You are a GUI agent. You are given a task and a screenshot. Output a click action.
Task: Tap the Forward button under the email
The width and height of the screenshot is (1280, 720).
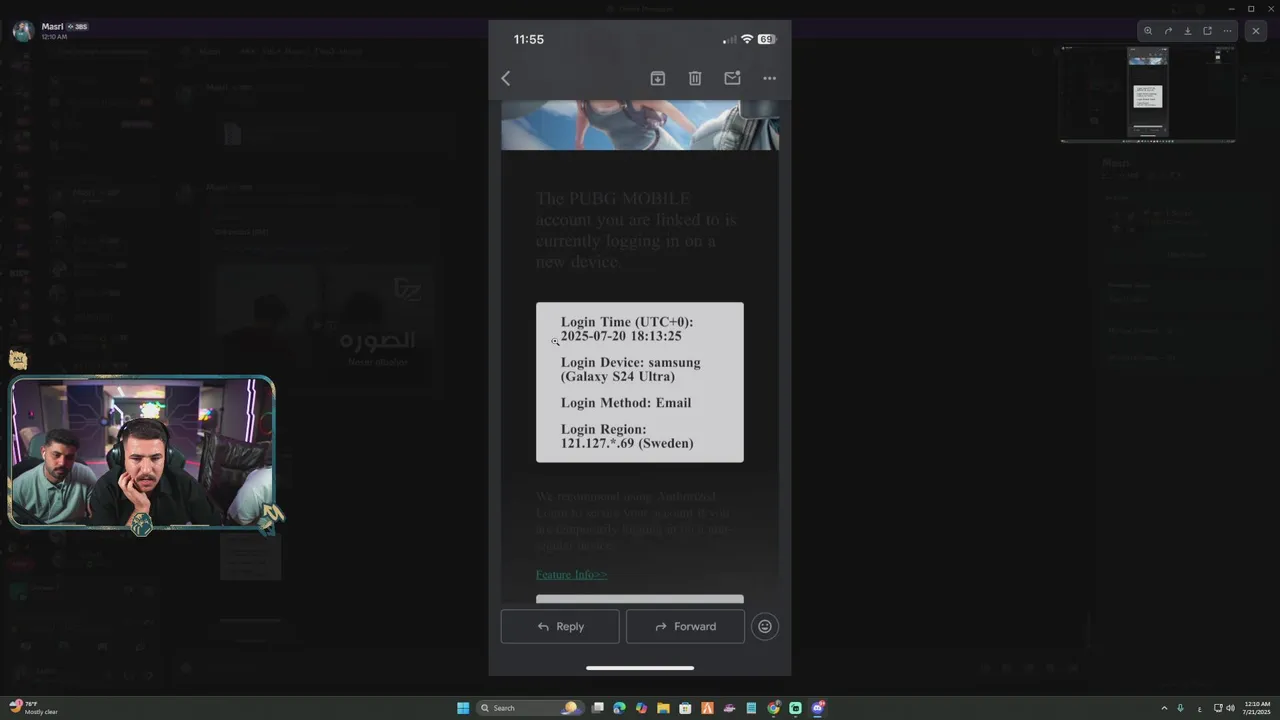685,626
